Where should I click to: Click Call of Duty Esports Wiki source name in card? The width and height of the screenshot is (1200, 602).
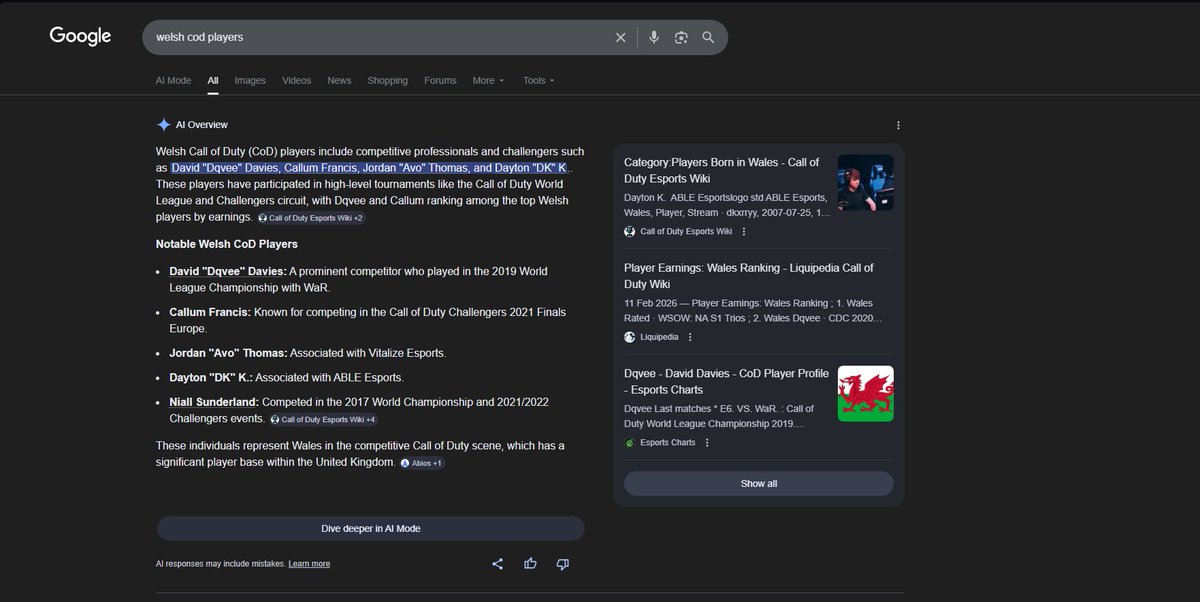686,231
